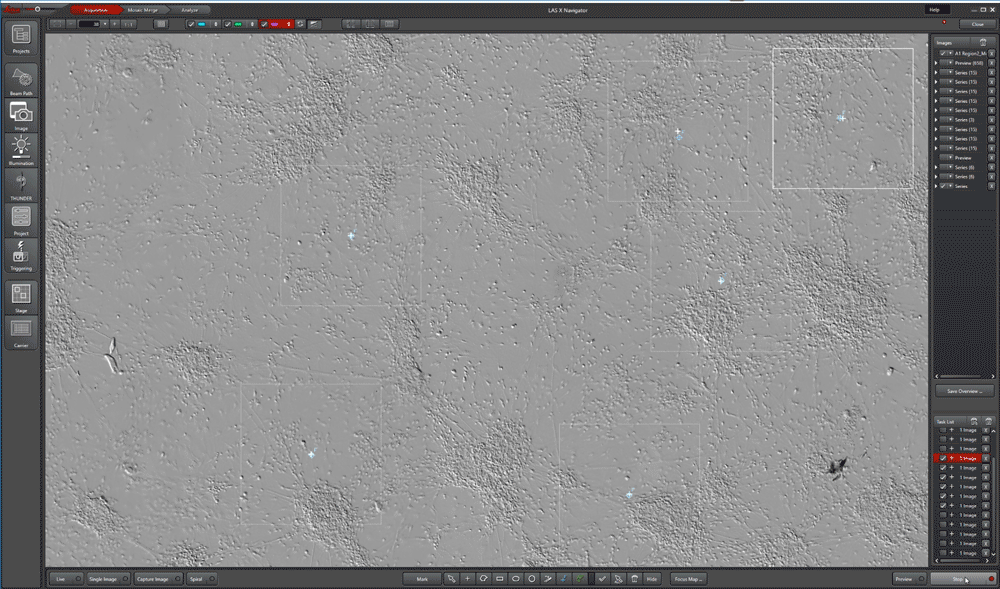The width and height of the screenshot is (1000, 589).
Task: Click the contrast adjustment icon
Action: click(x=314, y=24)
